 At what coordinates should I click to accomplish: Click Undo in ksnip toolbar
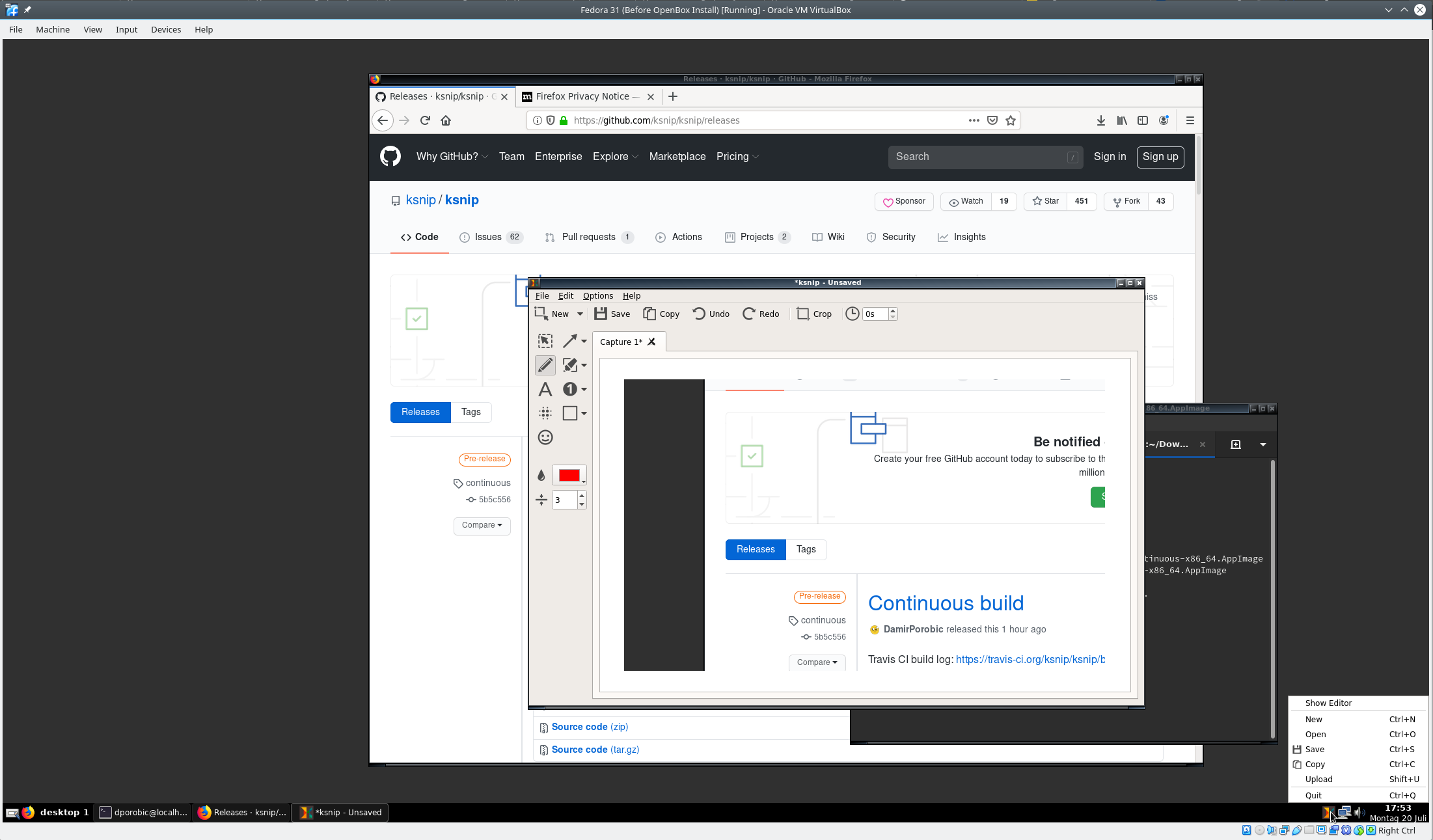point(711,314)
